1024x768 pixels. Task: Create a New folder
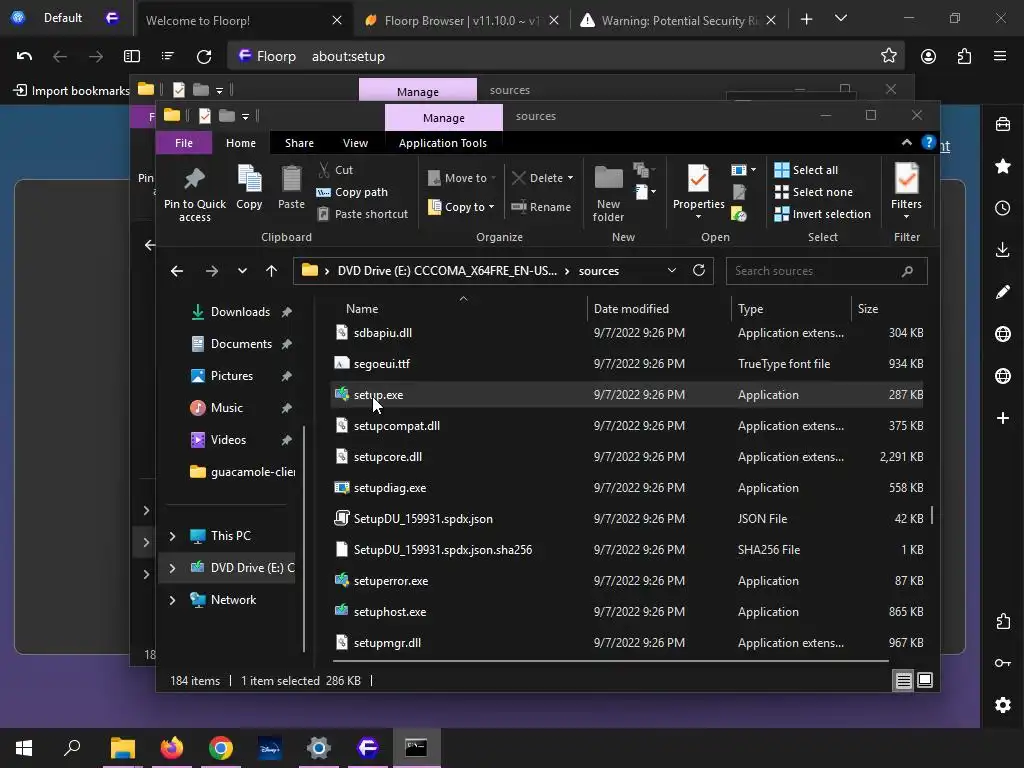click(x=608, y=193)
